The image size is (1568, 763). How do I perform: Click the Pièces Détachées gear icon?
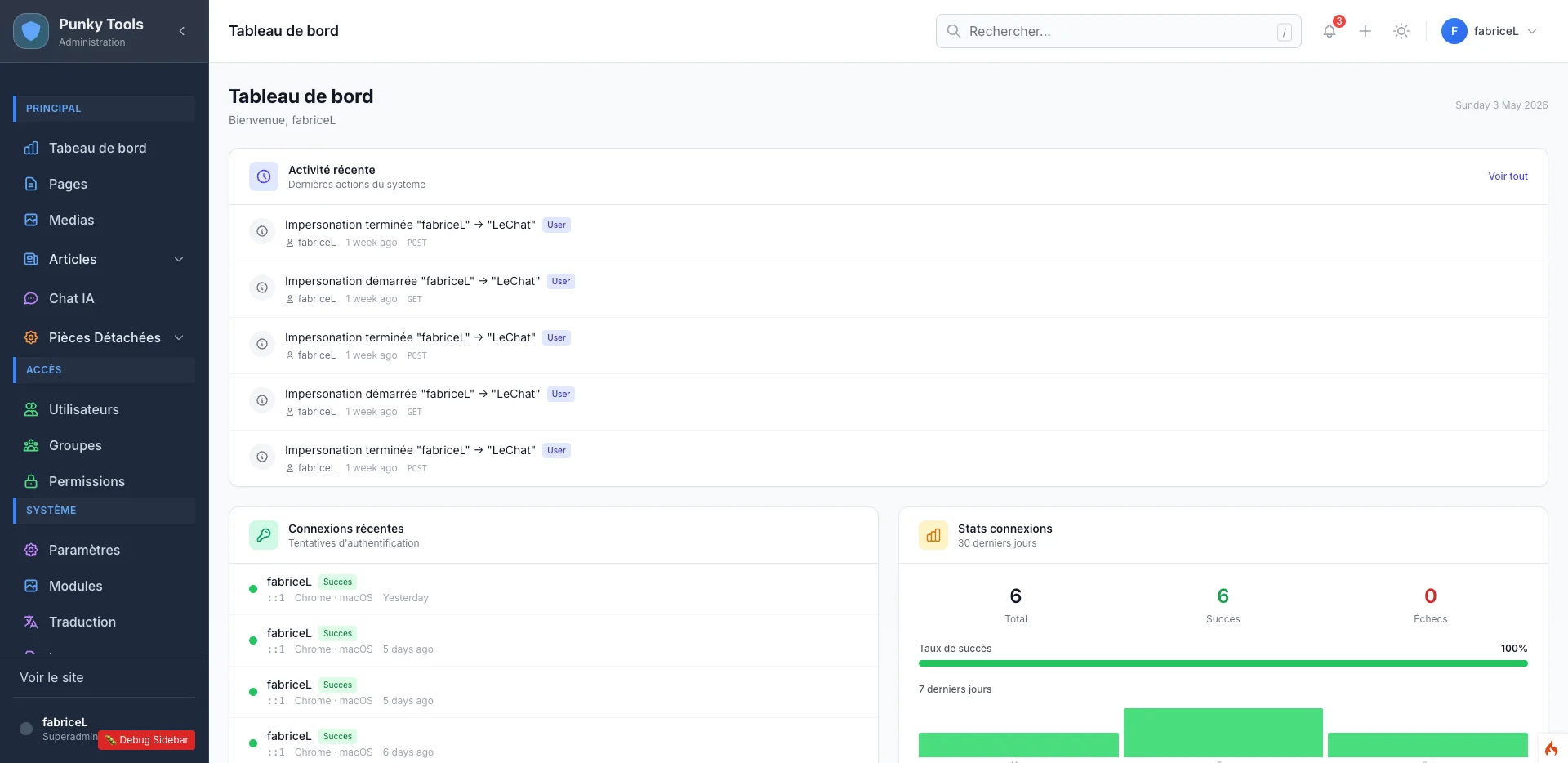coord(31,337)
